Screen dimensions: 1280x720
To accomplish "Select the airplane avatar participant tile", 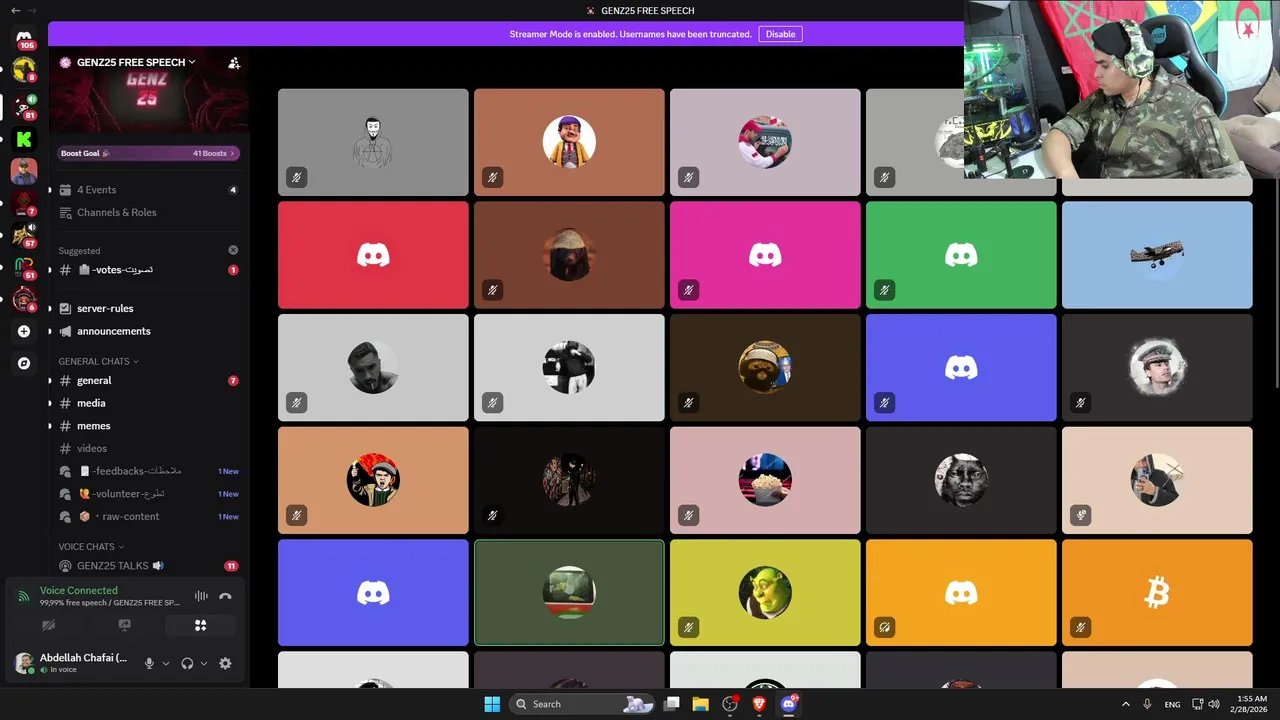I will [x=1157, y=255].
